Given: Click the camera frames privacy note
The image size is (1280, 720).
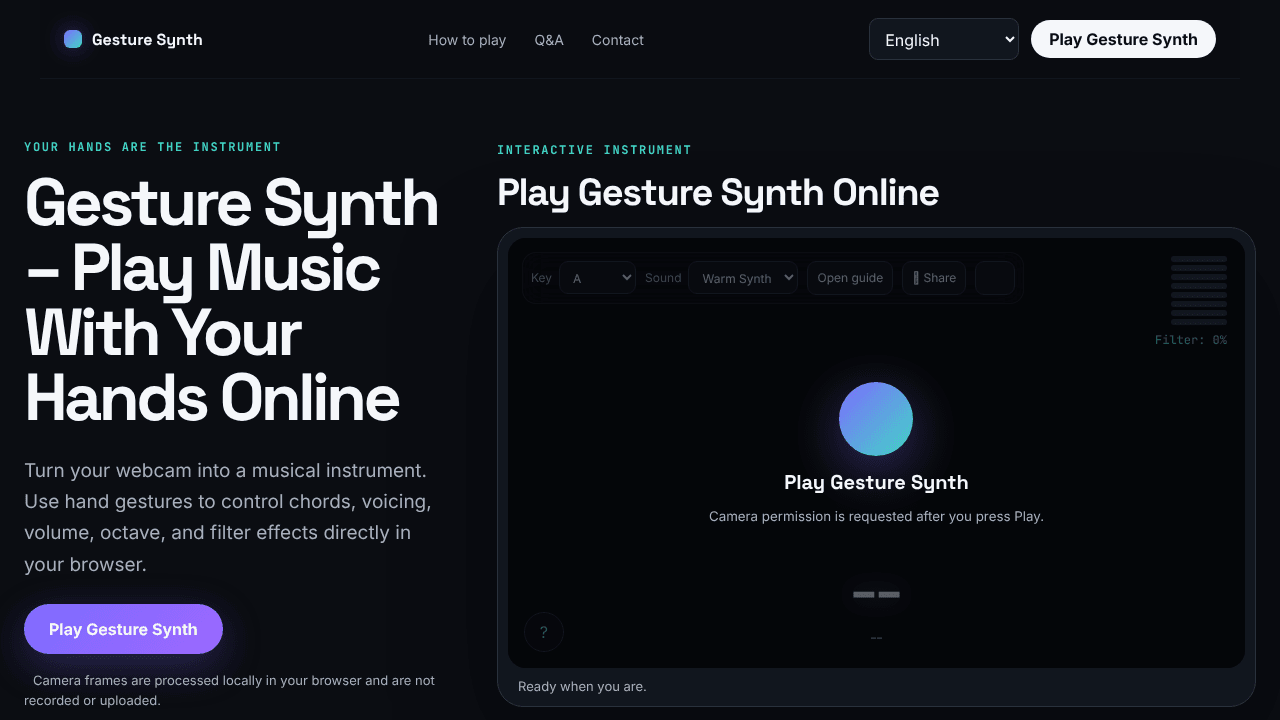Looking at the screenshot, I should 230,690.
